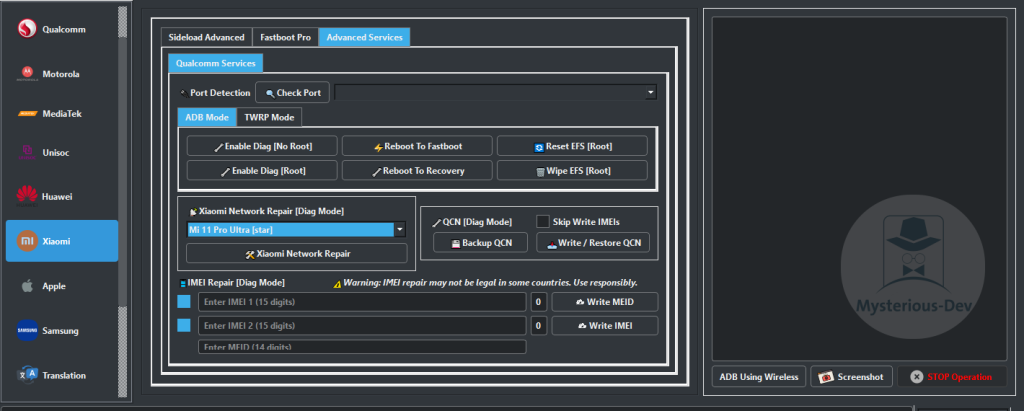This screenshot has height=411, width=1024.
Task: Click the 'IMEI Repair [Diag Mode]' label
Action: (x=236, y=283)
